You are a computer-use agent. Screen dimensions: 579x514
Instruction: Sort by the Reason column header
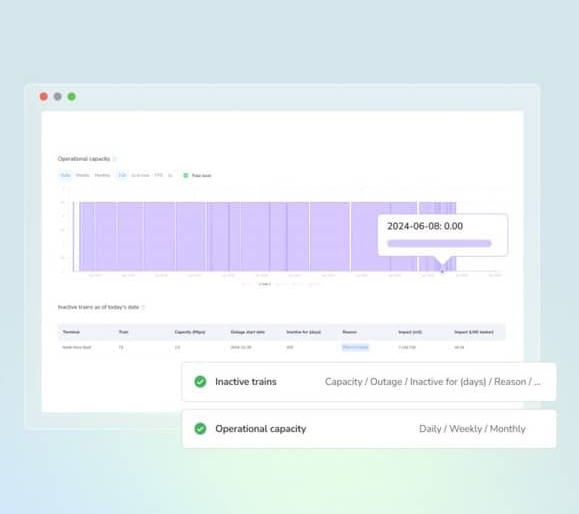pyautogui.click(x=349, y=332)
